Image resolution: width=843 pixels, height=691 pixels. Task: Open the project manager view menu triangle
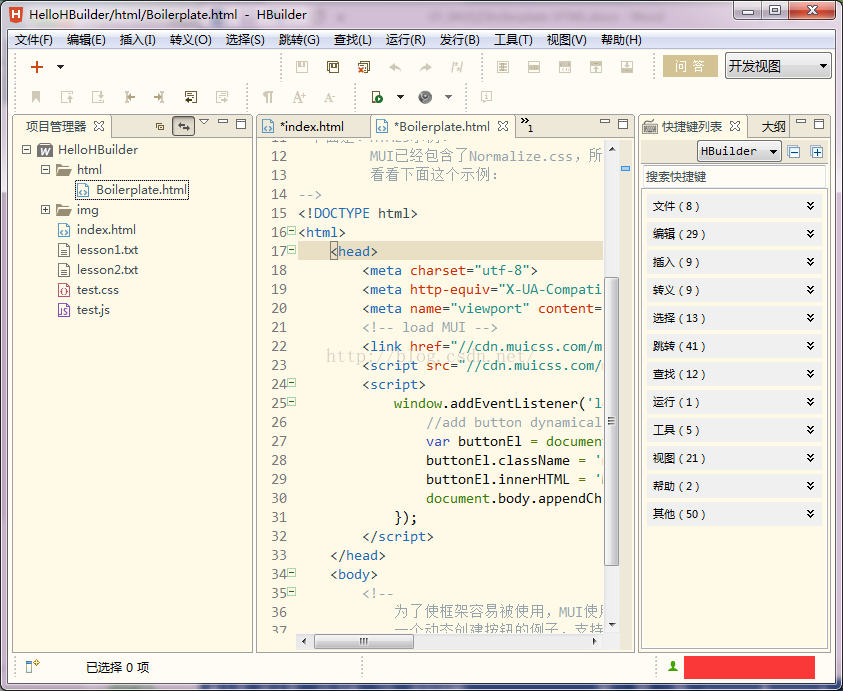(204, 122)
